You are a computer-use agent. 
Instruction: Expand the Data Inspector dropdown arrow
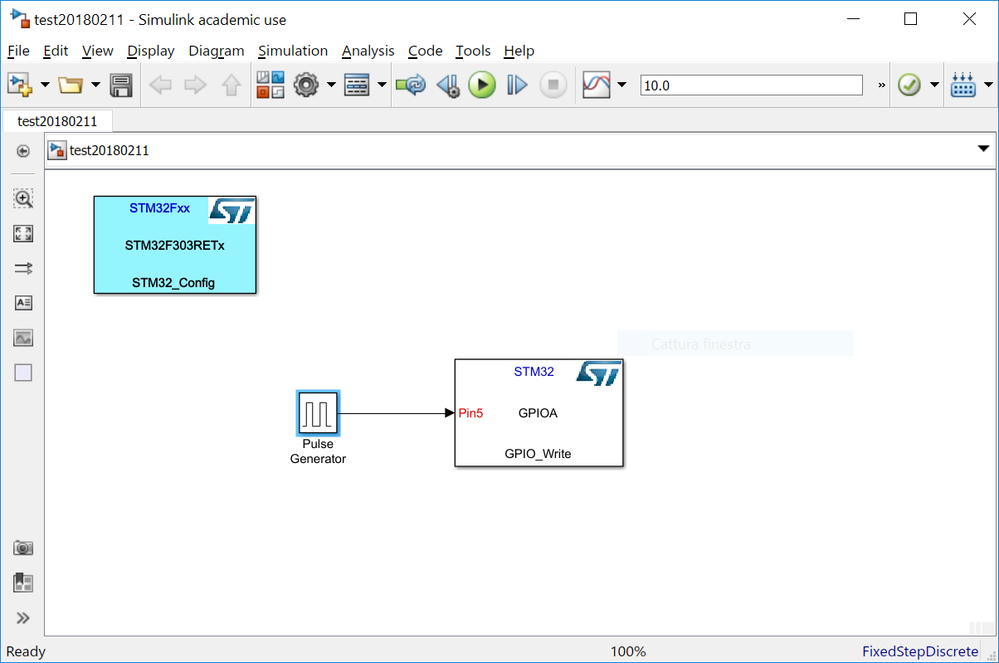[622, 85]
